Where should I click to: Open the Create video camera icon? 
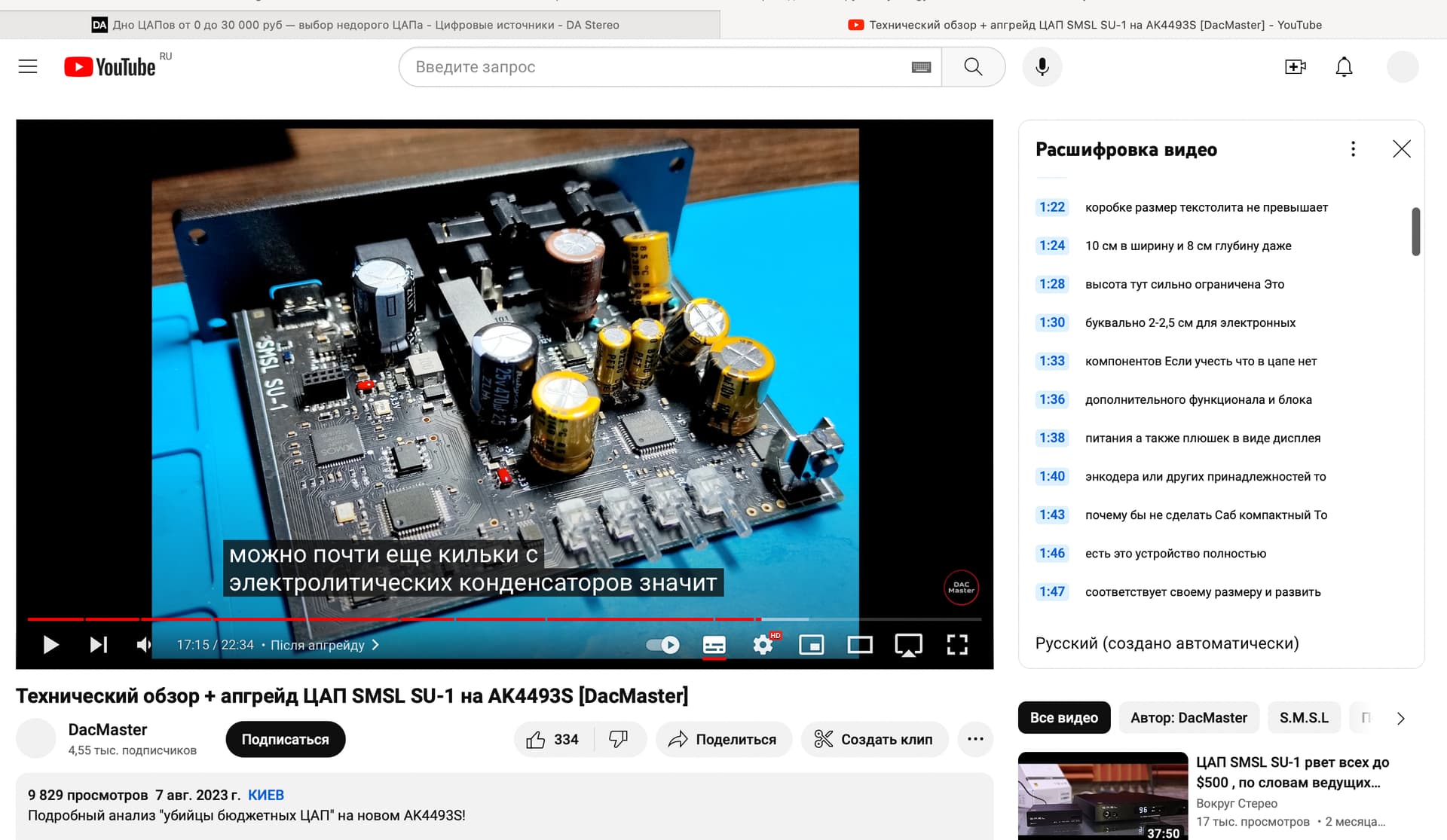(x=1296, y=67)
